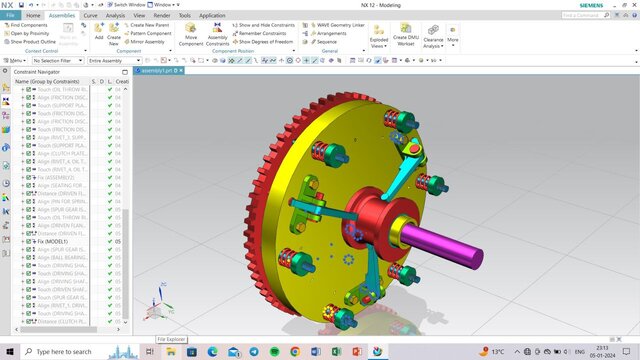The height and width of the screenshot is (360, 640).
Task: Toggle checkbox for Align (SEATING FOR row
Action: (x=29, y=186)
